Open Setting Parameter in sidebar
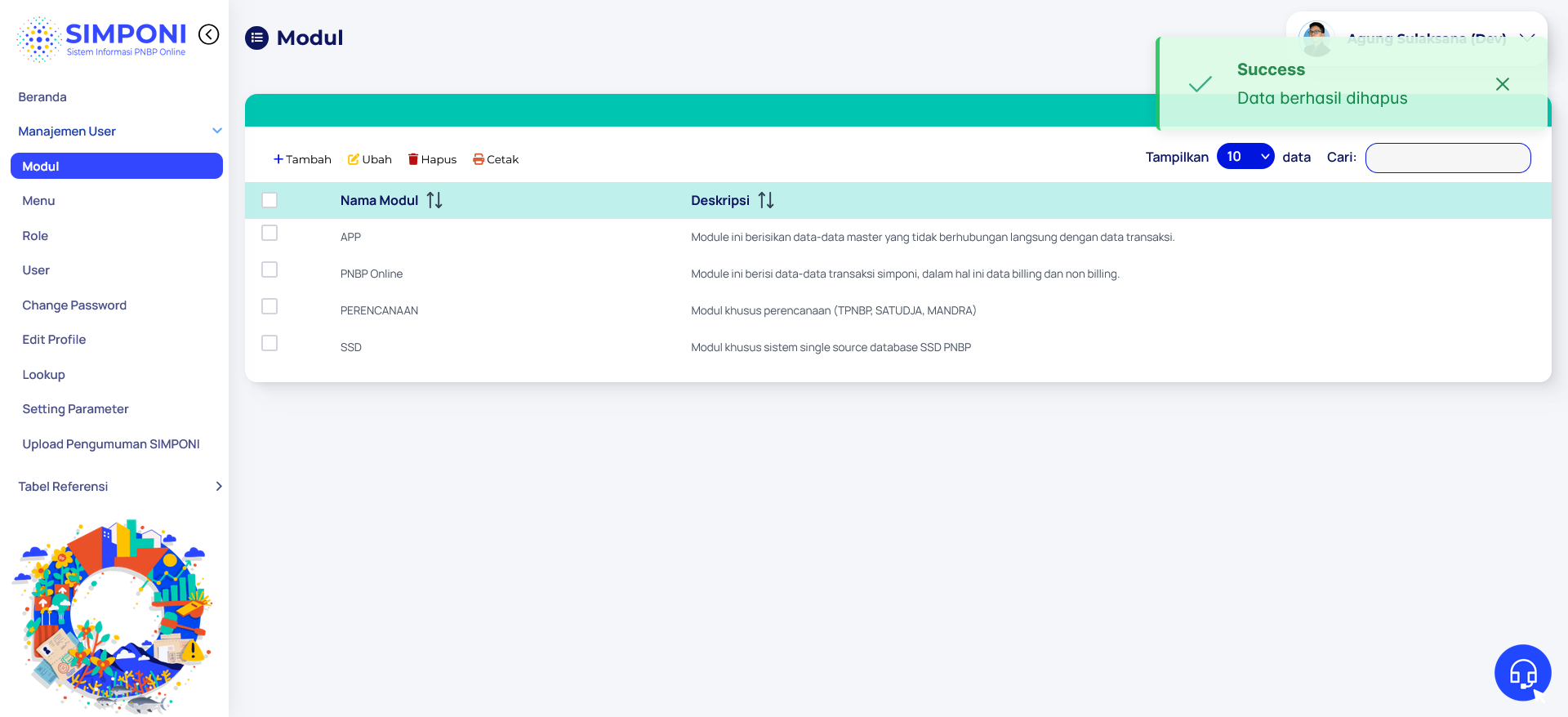Screen dimensions: 1568x717 tap(75, 409)
